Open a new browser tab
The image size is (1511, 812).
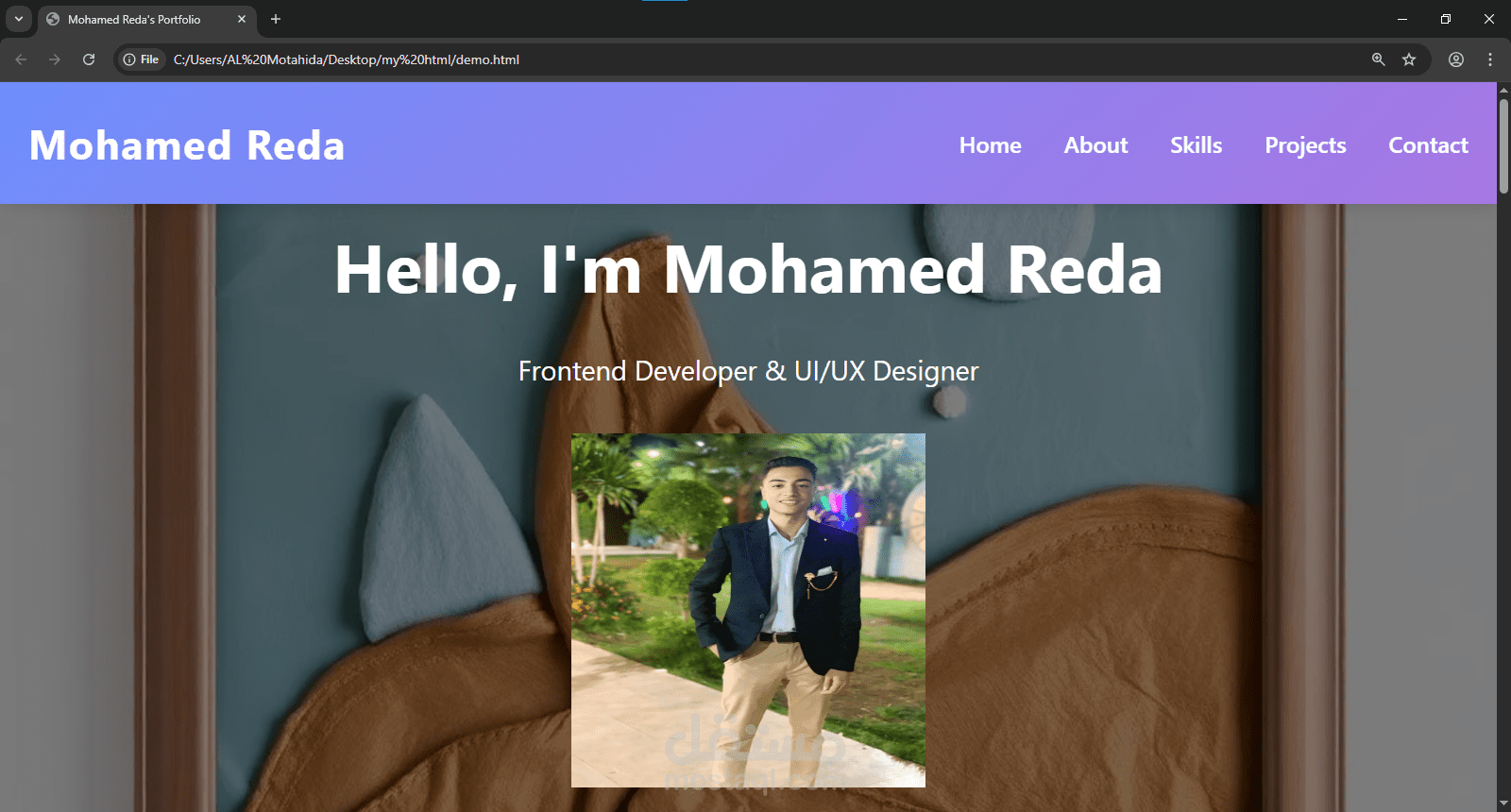[276, 19]
